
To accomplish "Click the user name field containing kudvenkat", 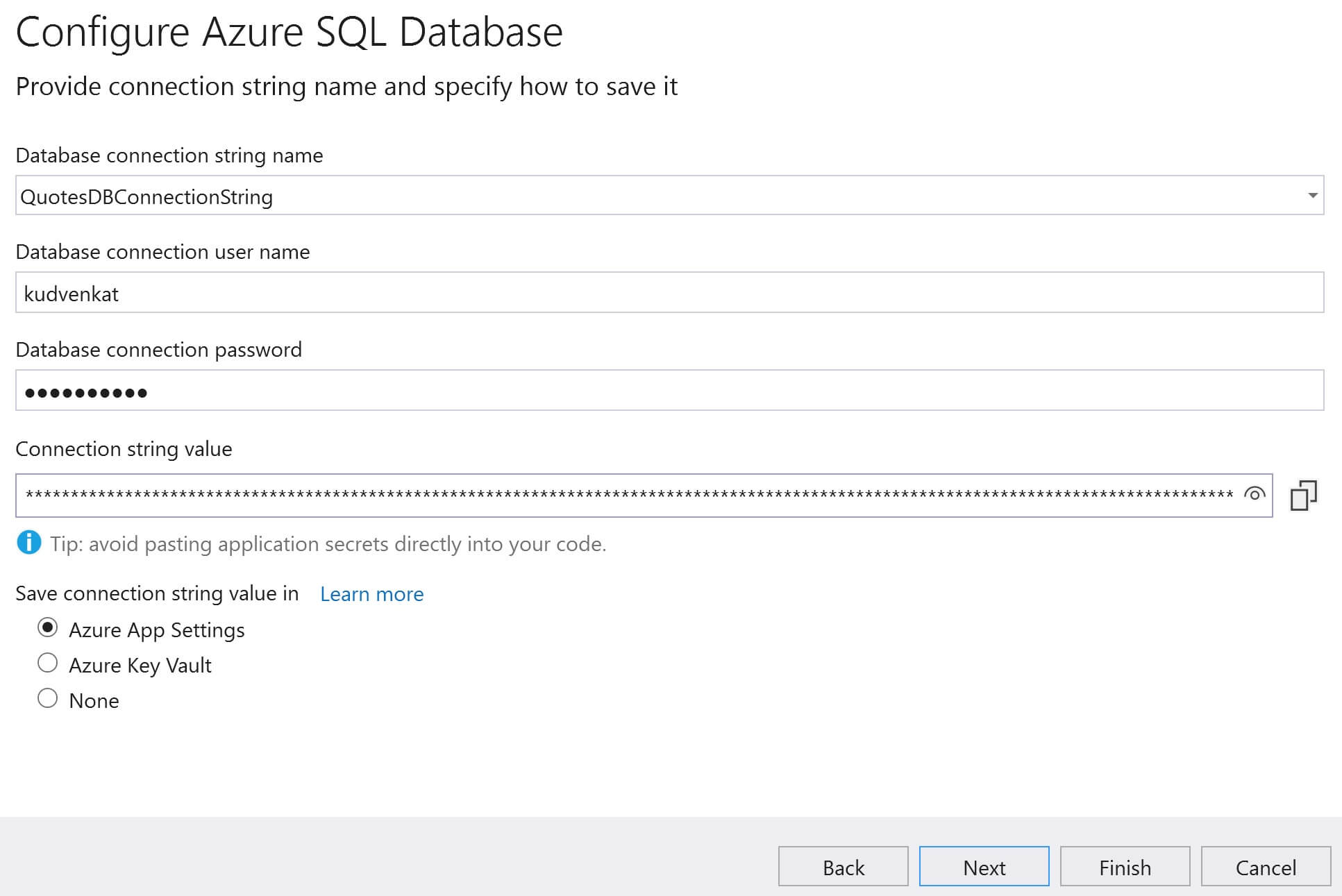I will [x=669, y=292].
